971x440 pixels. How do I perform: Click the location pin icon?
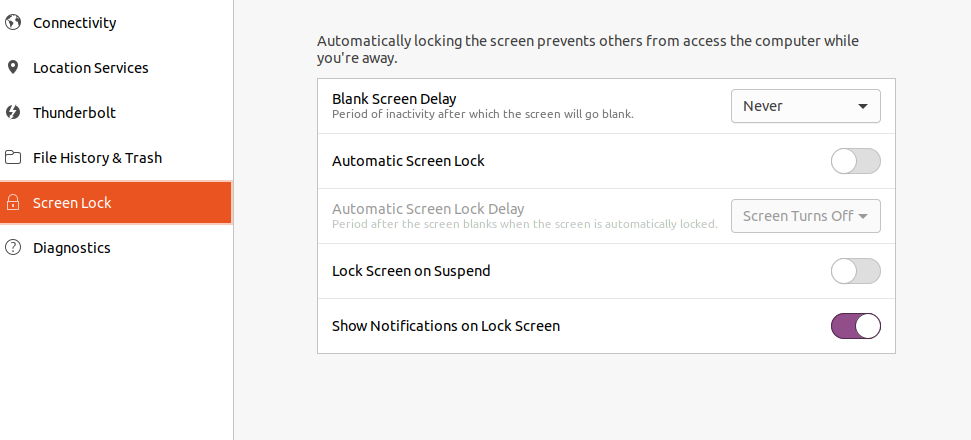pos(12,67)
